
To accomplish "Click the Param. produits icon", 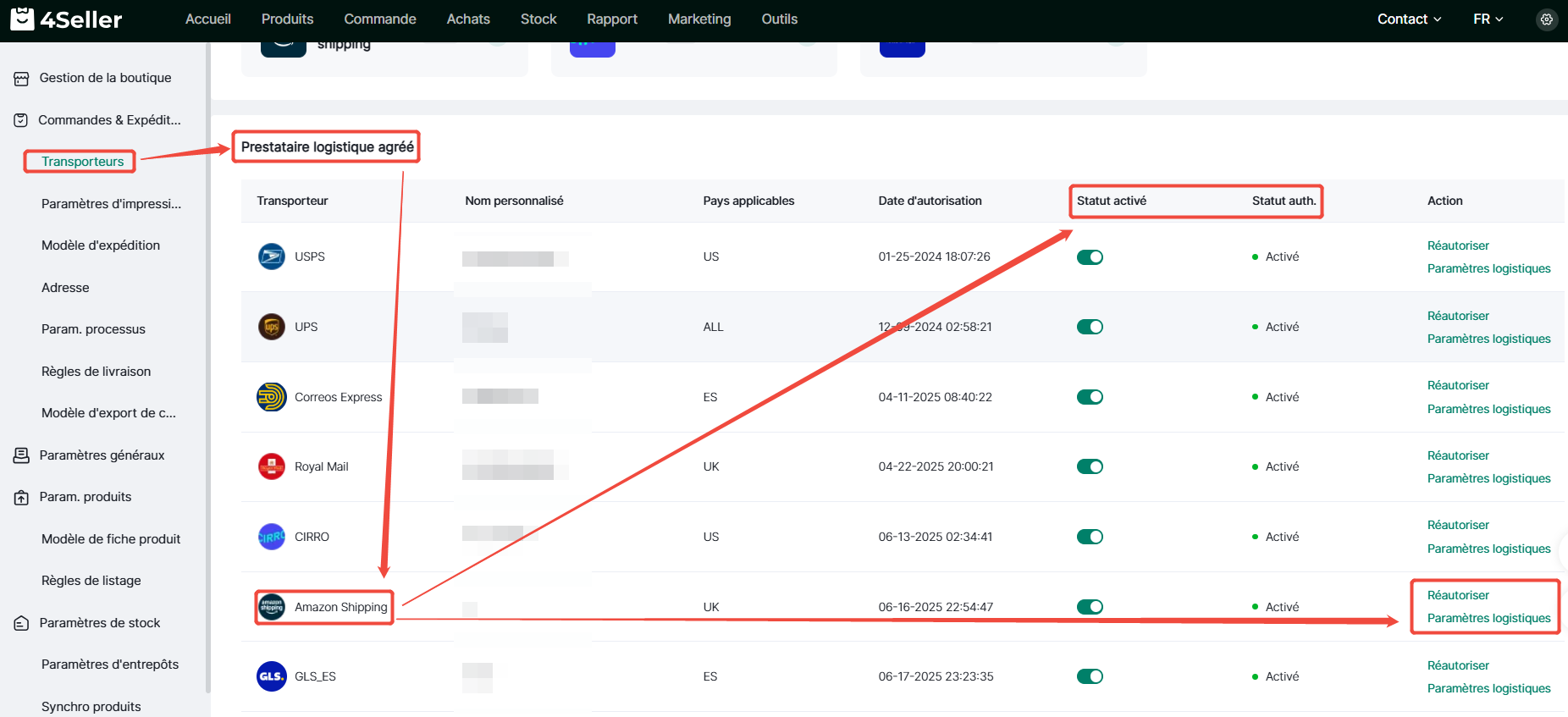I will (x=21, y=498).
